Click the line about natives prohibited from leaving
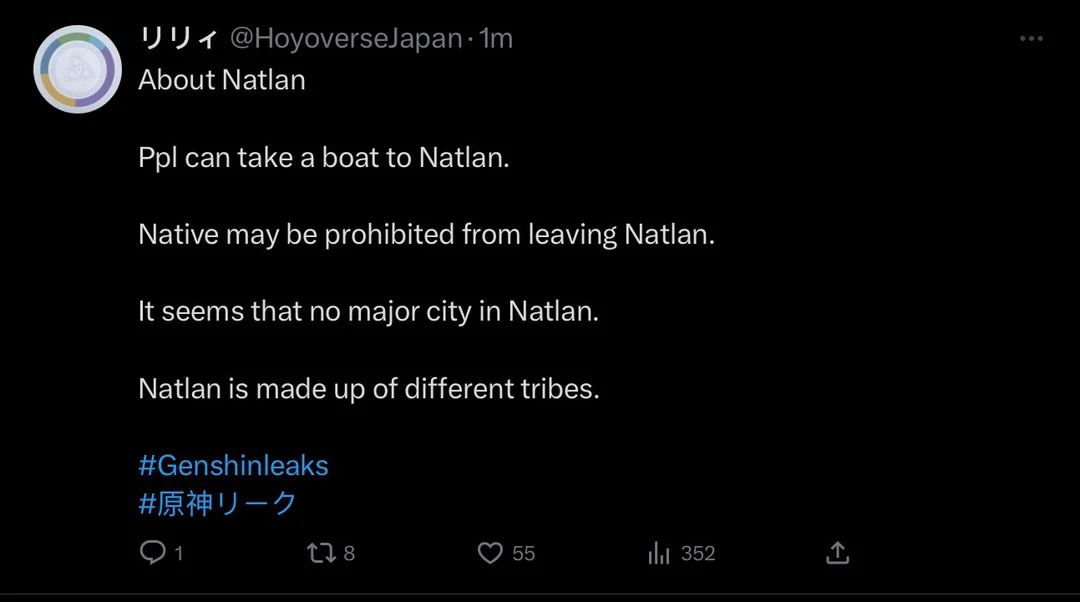Viewport: 1080px width, 602px height. point(427,235)
